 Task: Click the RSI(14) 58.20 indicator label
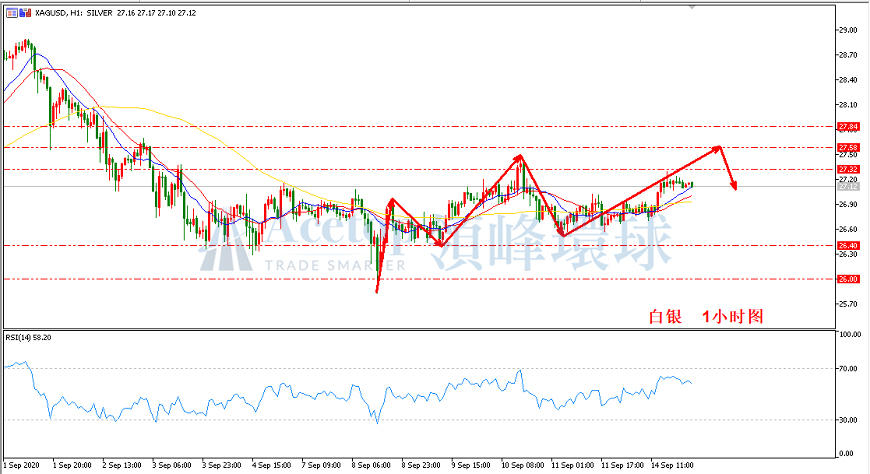[x=28, y=337]
